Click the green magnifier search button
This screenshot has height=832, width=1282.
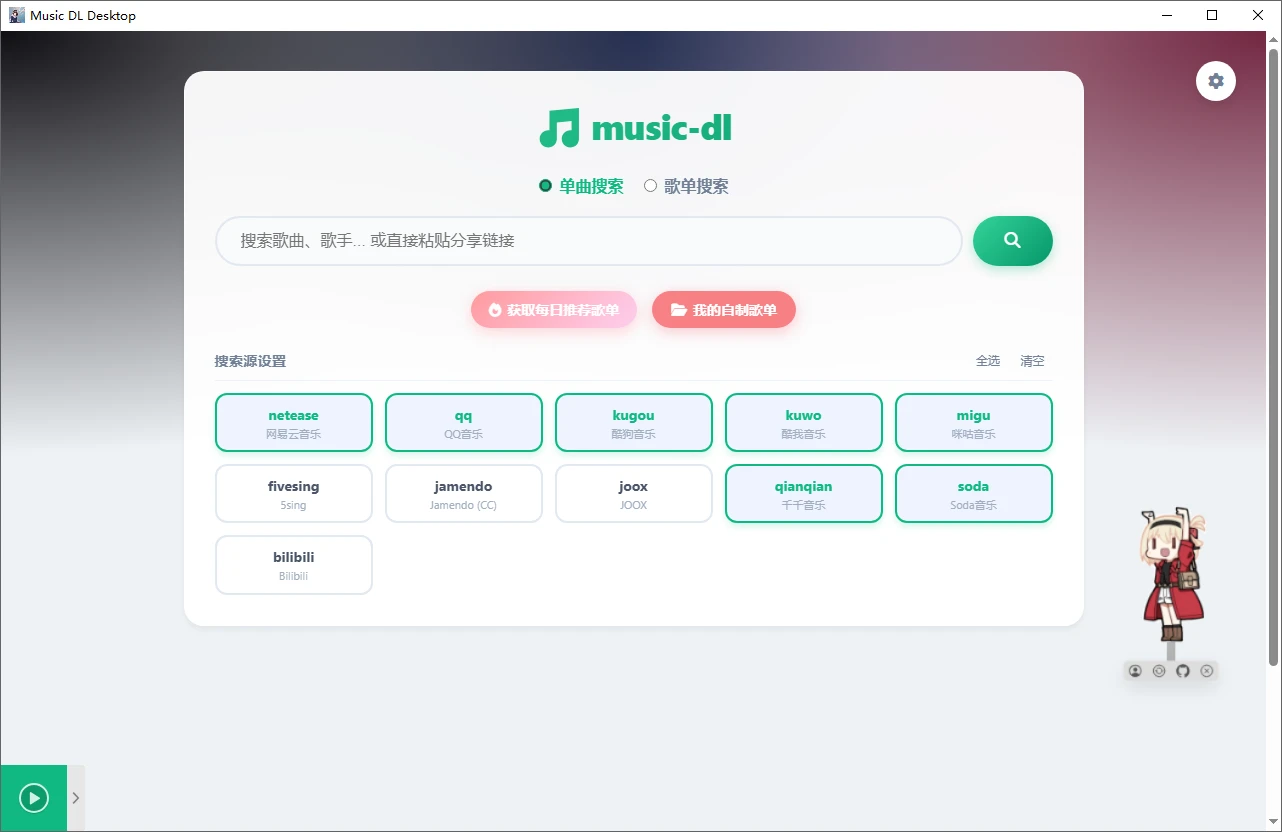[x=1012, y=241]
